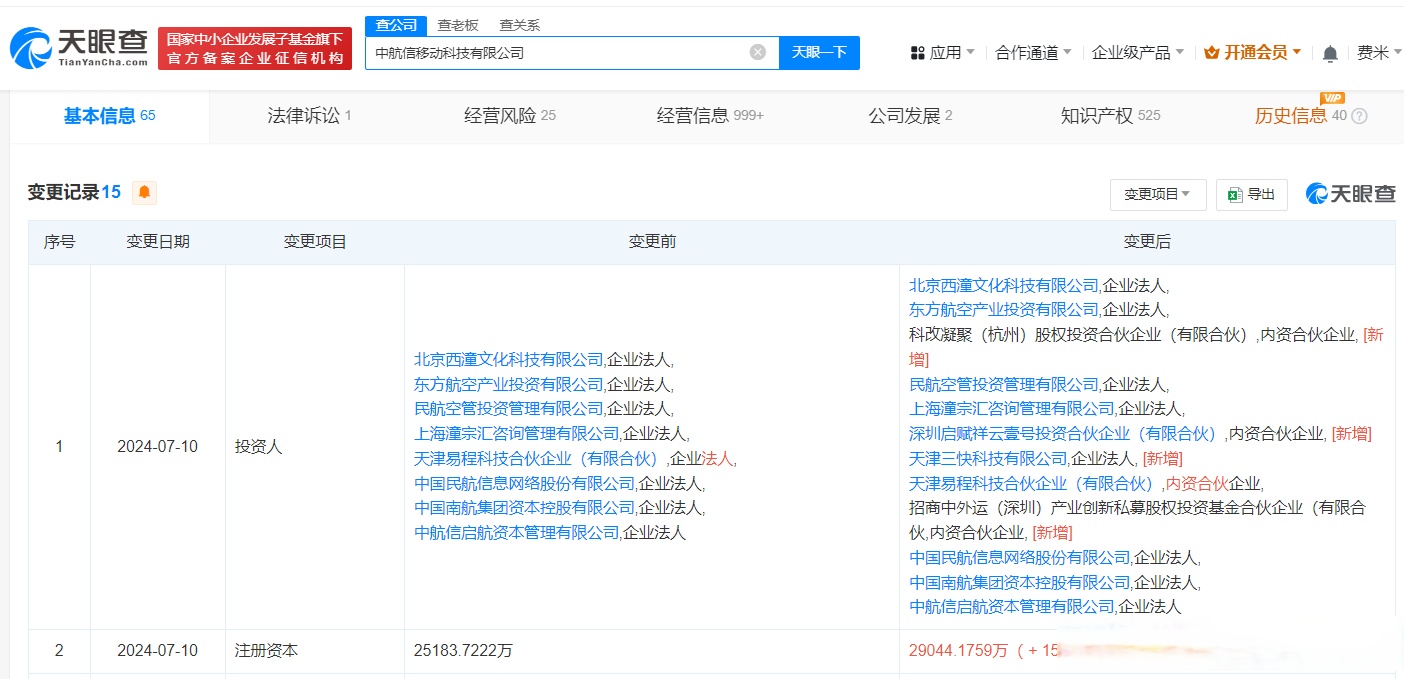The height and width of the screenshot is (679, 1404).
Task: Click the VIP badge on 历史信息 tab
Action: pos(1334,98)
